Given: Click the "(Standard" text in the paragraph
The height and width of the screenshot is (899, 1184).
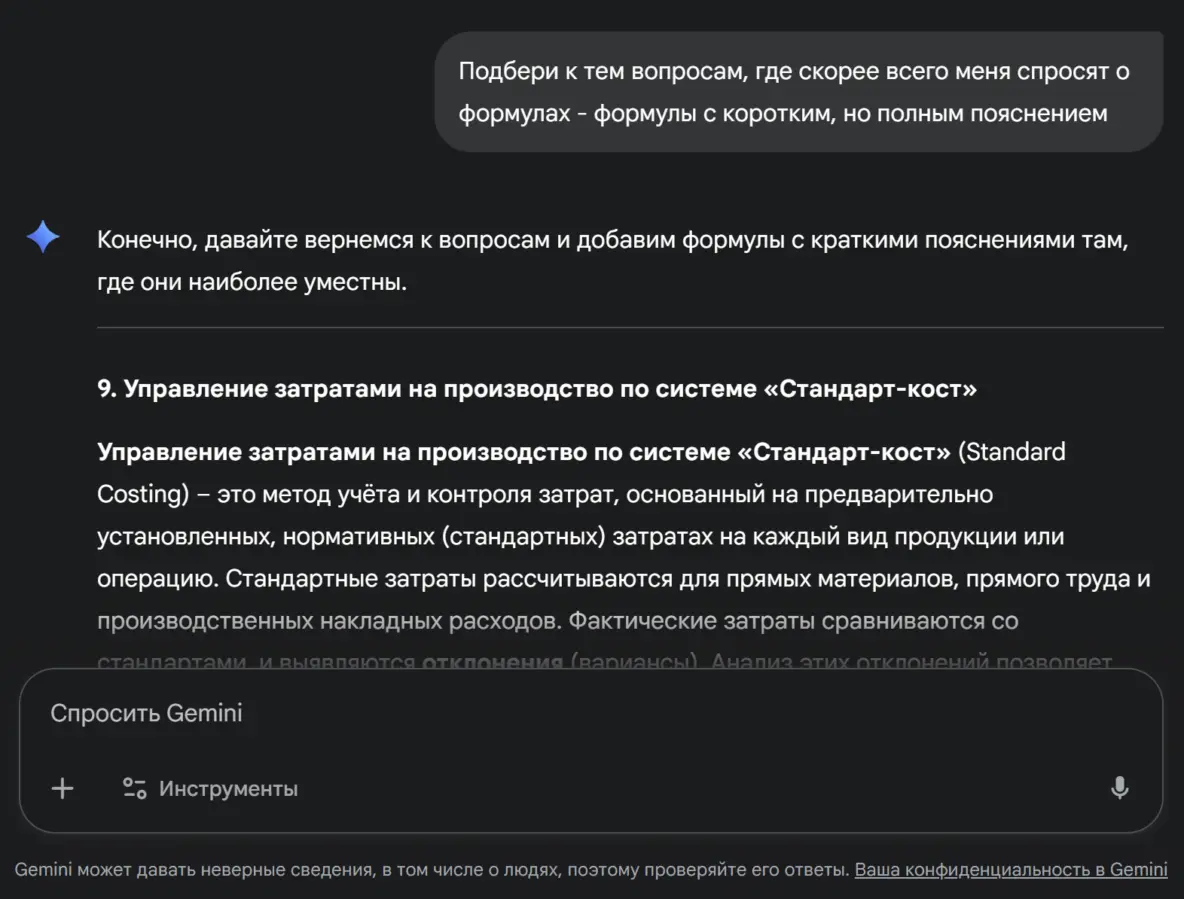Looking at the screenshot, I should pos(1011,452).
